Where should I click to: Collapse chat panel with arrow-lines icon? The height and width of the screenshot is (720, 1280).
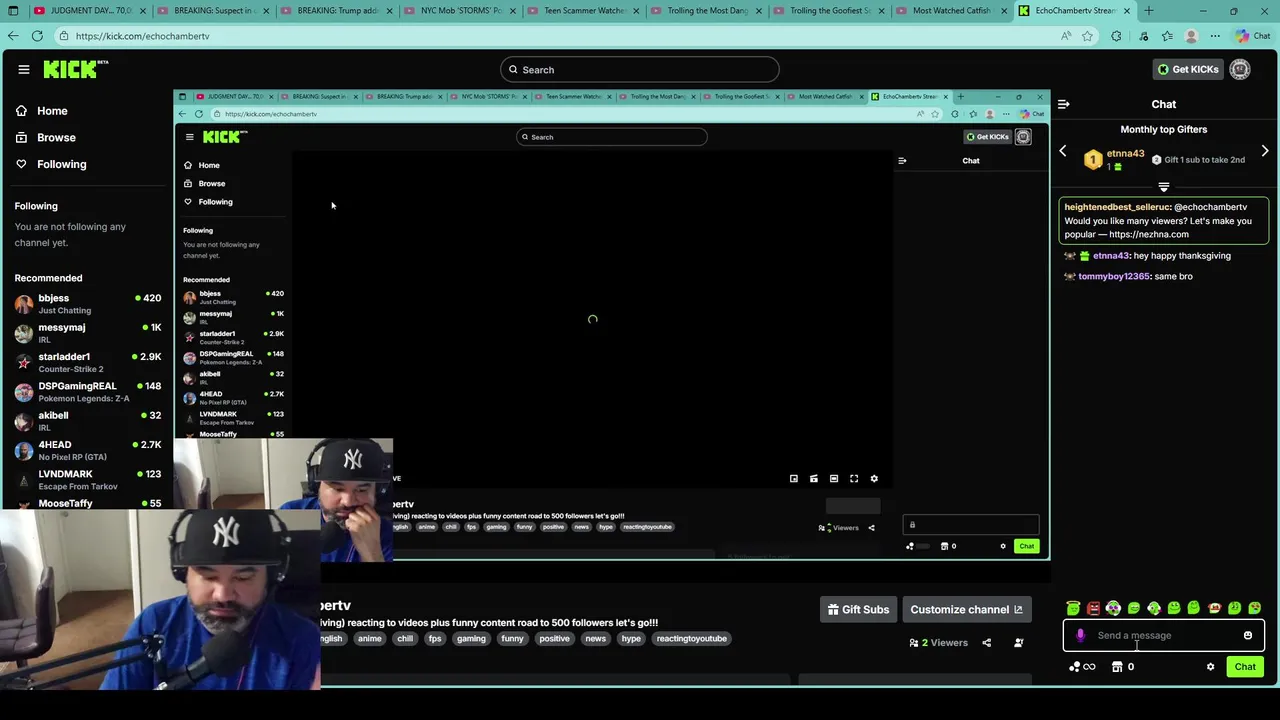[1064, 104]
